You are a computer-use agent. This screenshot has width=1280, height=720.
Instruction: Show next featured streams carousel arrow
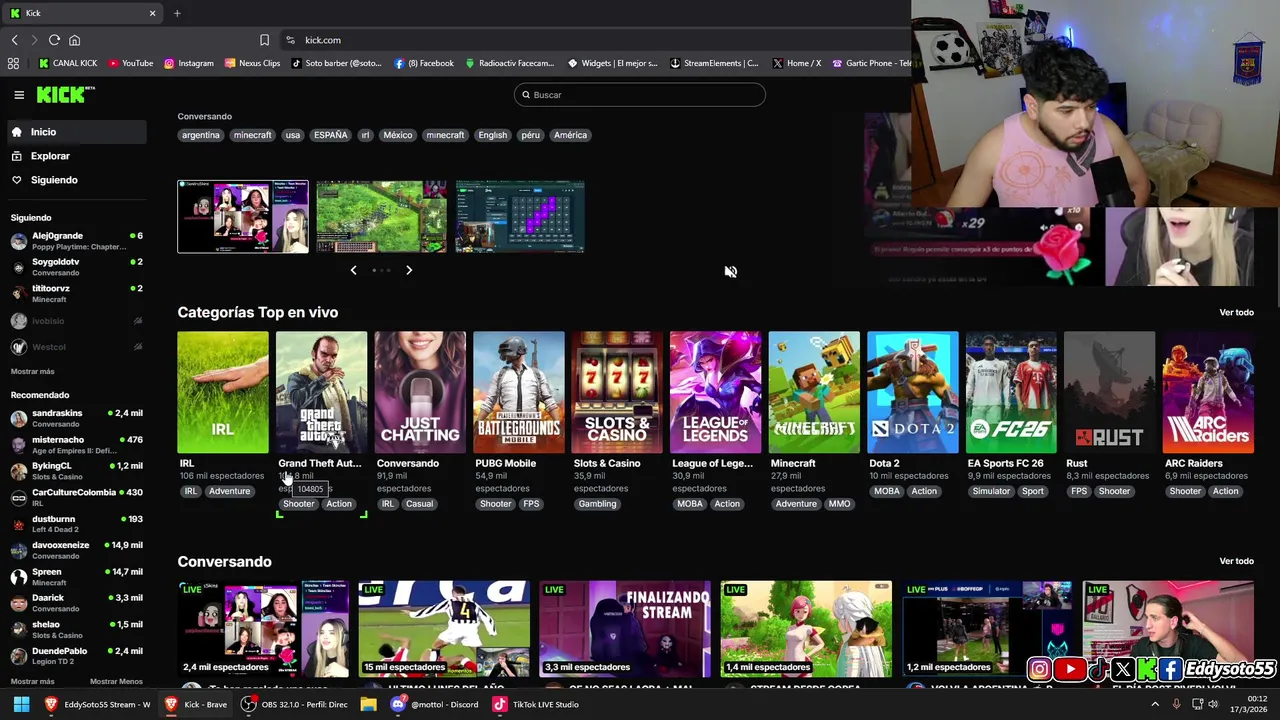coord(409,270)
